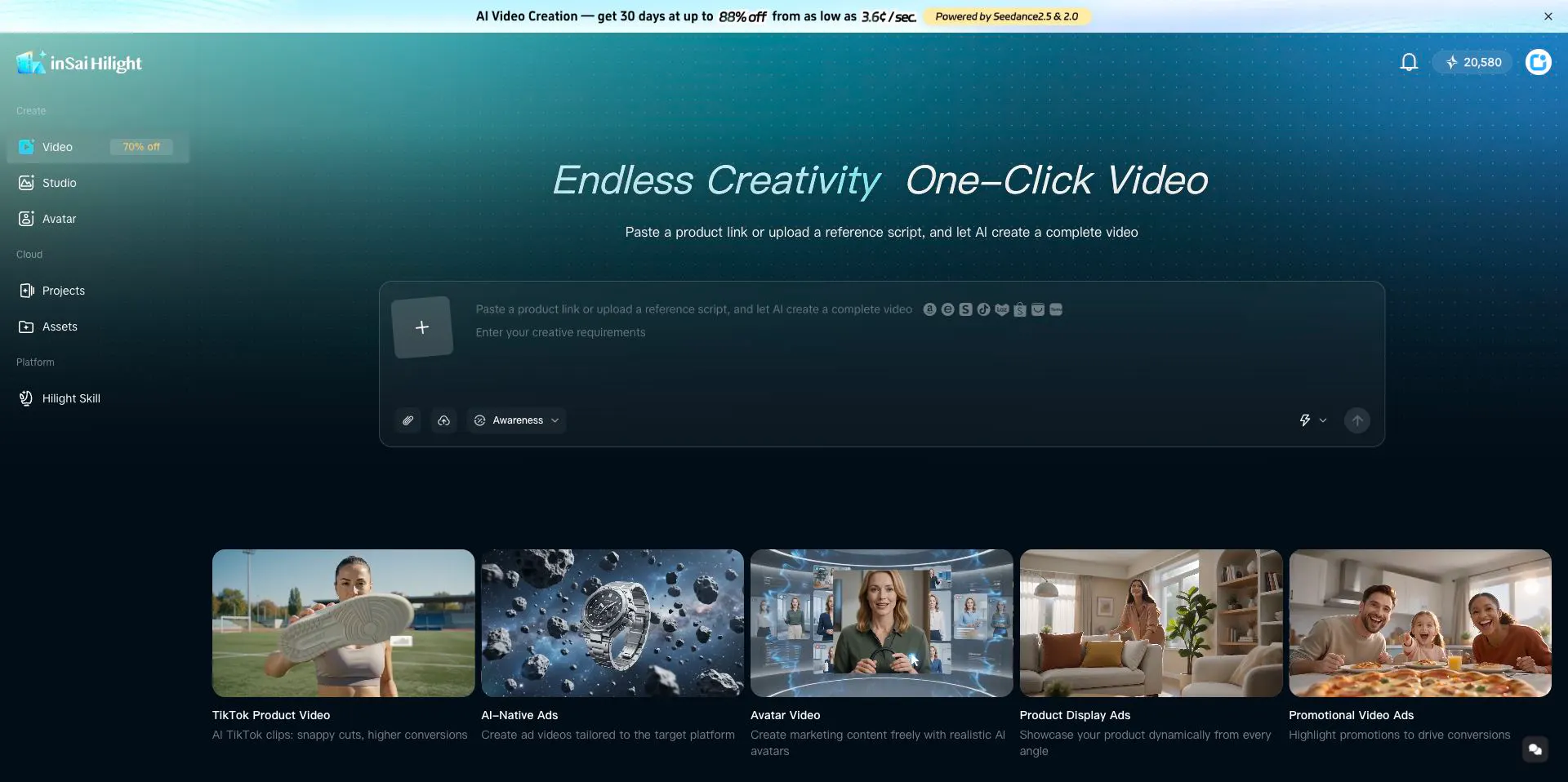The width and height of the screenshot is (1568, 782).
Task: Click the Avatar sidebar icon
Action: [26, 219]
